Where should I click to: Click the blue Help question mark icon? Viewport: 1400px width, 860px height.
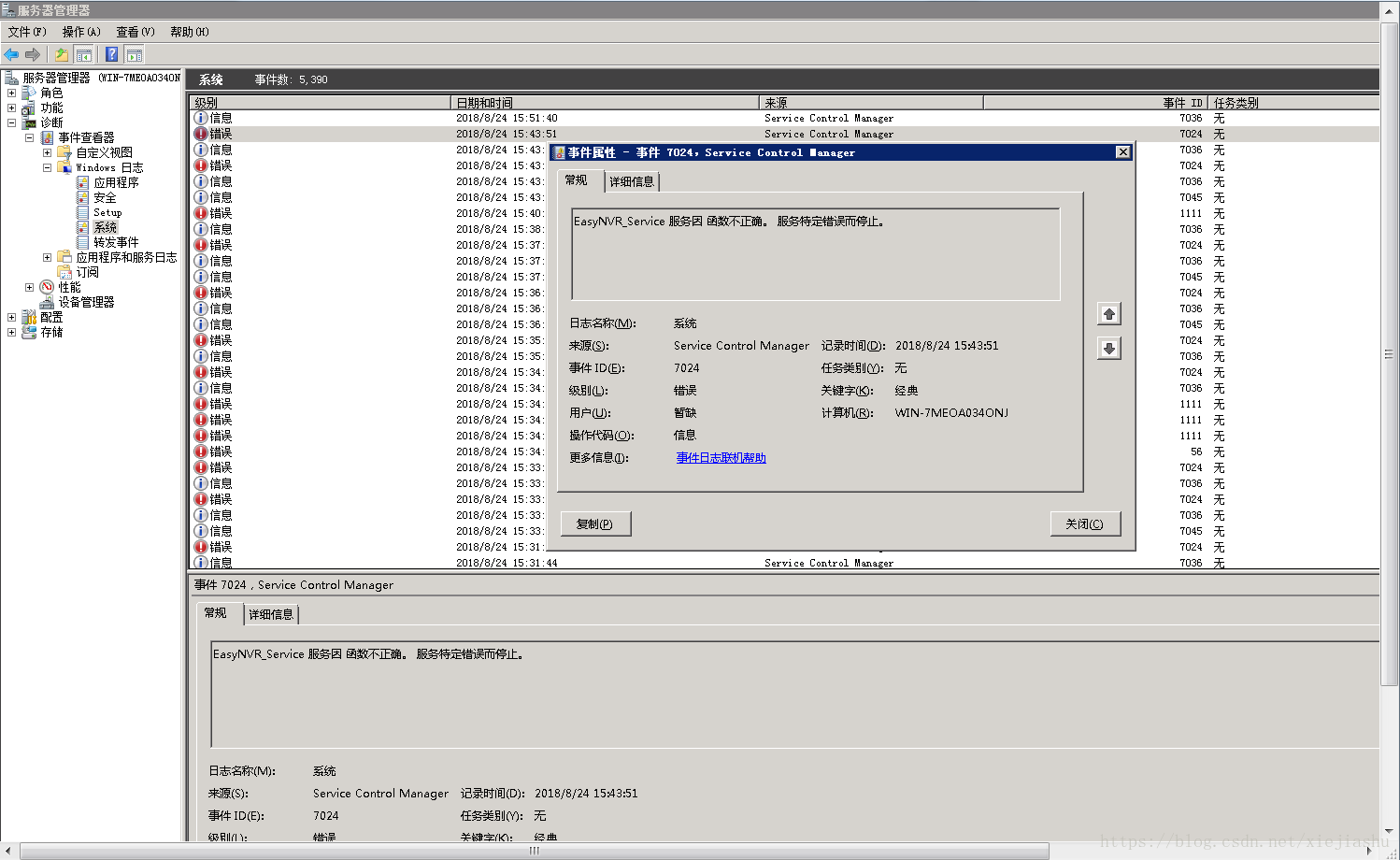pyautogui.click(x=111, y=54)
